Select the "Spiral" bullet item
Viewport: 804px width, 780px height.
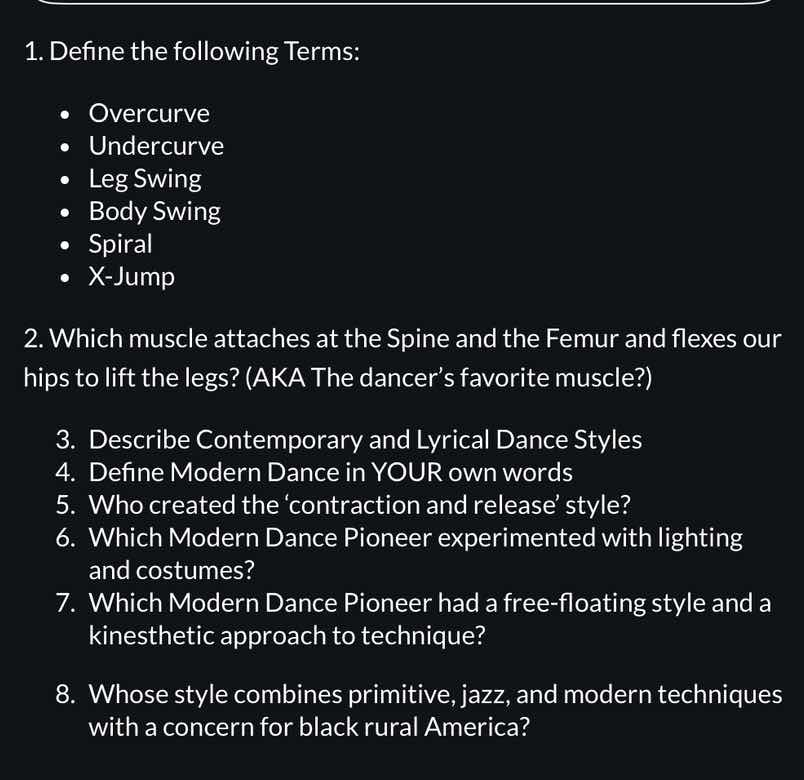pyautogui.click(x=120, y=244)
